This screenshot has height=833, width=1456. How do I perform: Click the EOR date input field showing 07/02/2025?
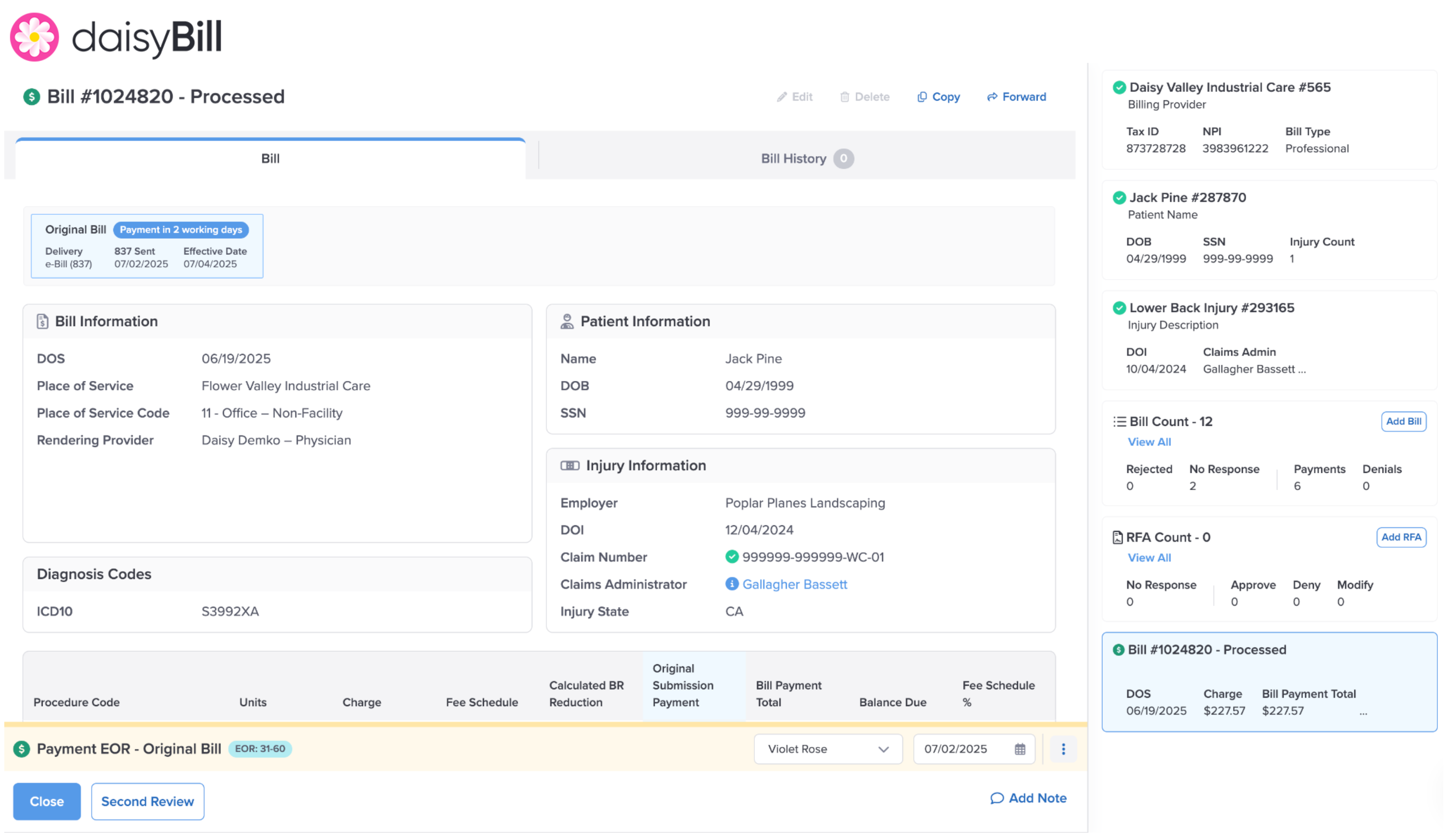tap(956, 749)
